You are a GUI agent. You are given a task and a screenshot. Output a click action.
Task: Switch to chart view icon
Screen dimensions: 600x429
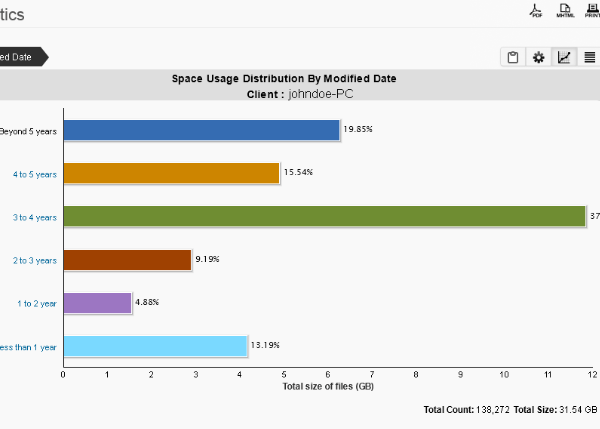pyautogui.click(x=564, y=57)
